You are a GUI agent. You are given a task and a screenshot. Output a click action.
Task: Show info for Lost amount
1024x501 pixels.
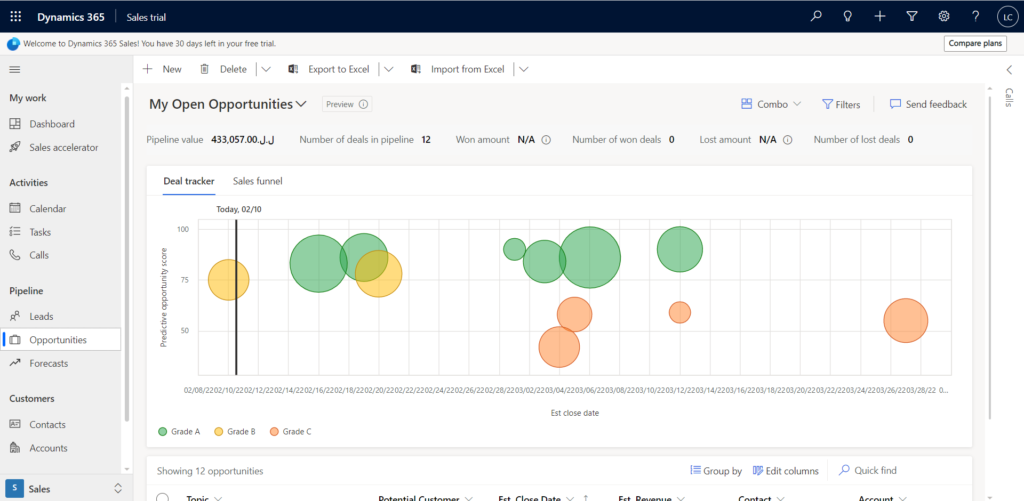pyautogui.click(x=788, y=140)
